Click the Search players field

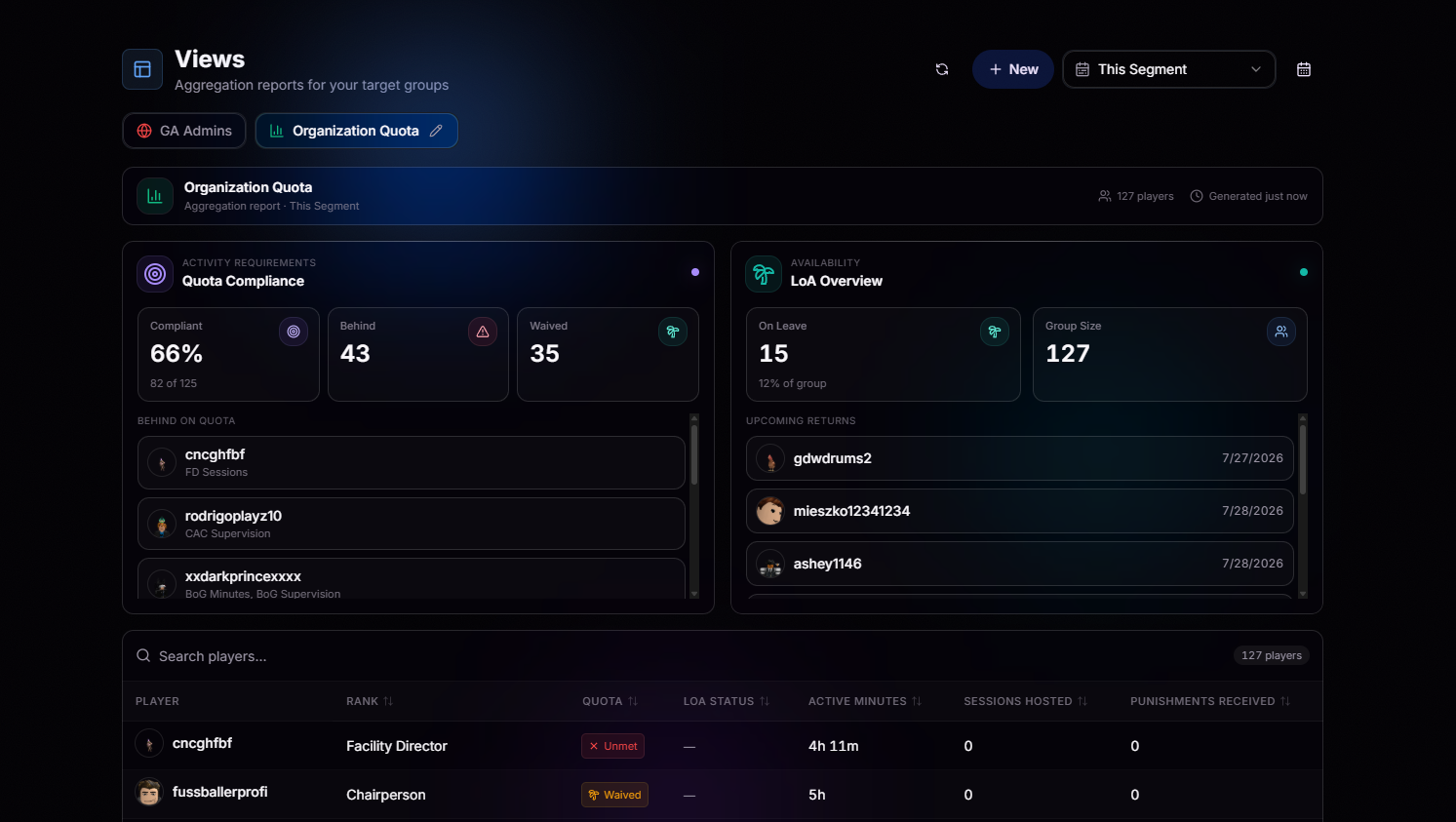point(683,655)
